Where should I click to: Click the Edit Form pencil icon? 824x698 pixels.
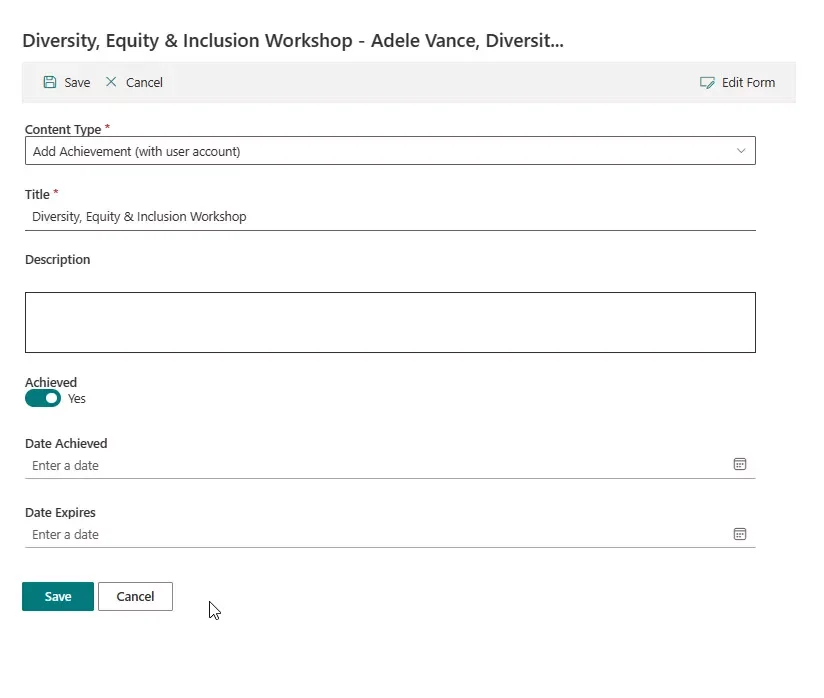coord(707,83)
